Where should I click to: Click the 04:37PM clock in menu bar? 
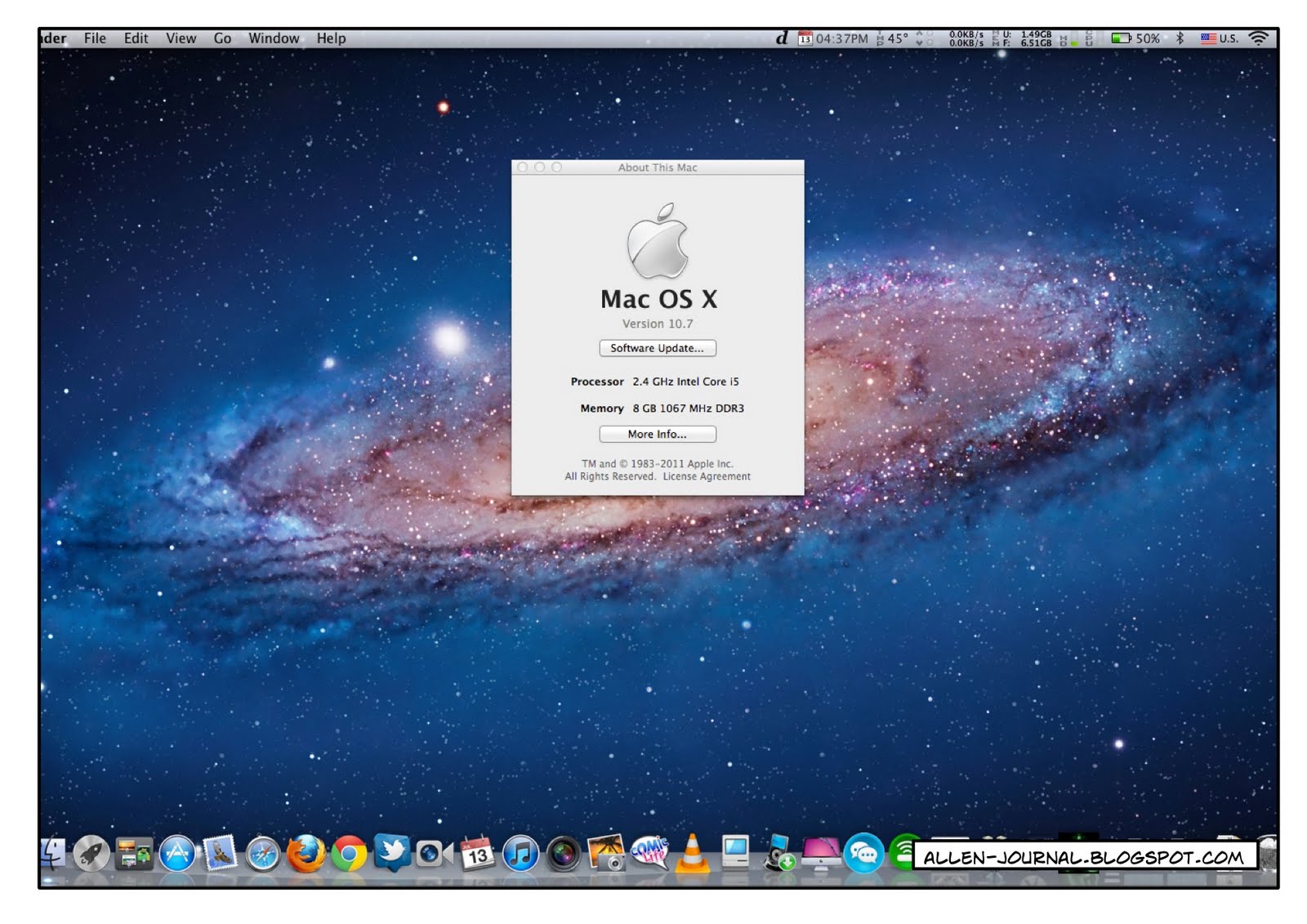coord(841,38)
